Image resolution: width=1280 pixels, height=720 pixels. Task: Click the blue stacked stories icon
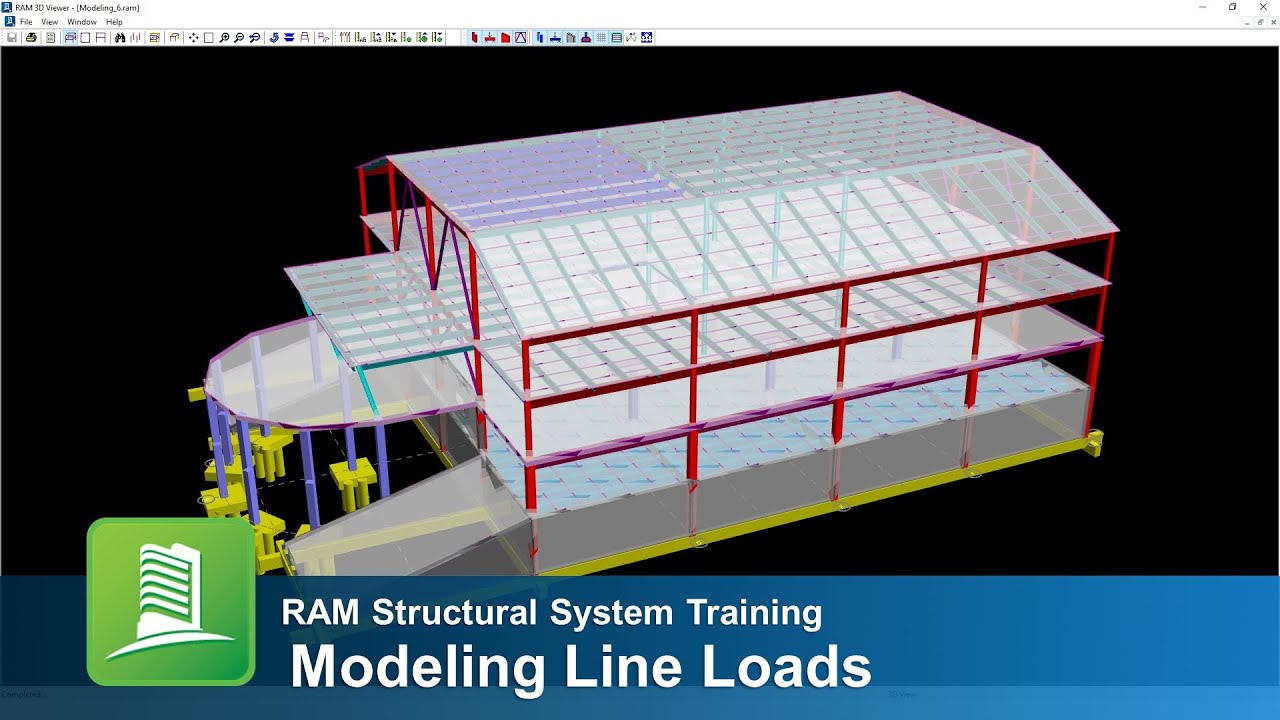289,38
